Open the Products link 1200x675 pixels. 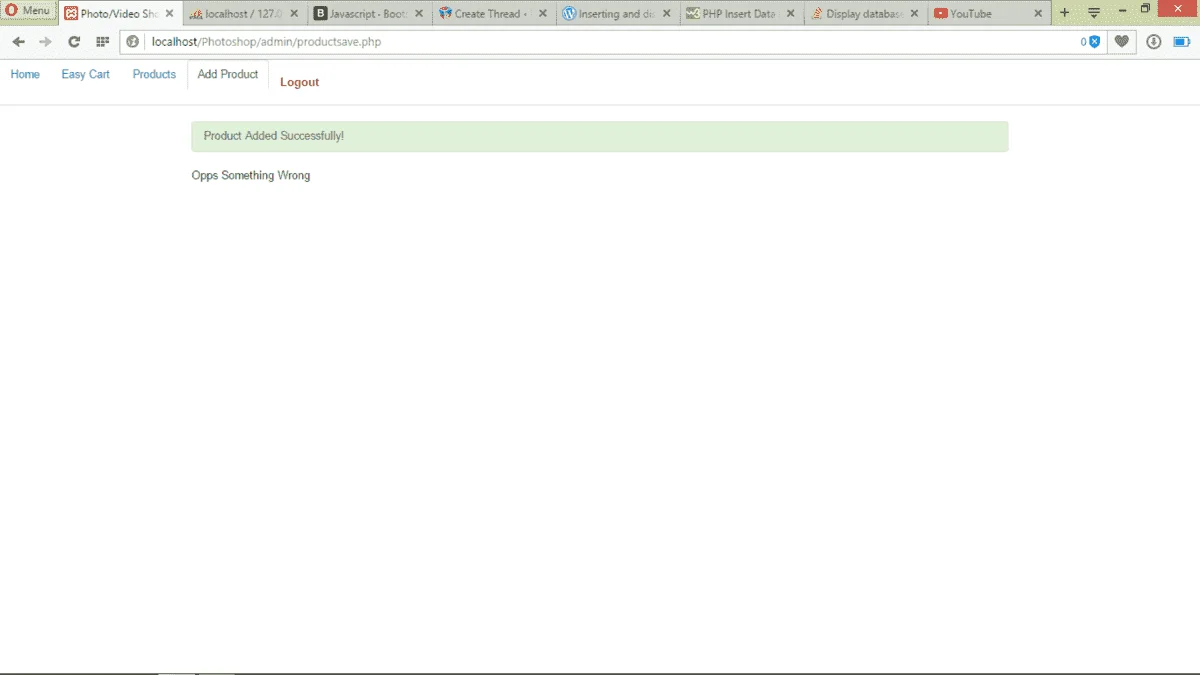click(154, 74)
